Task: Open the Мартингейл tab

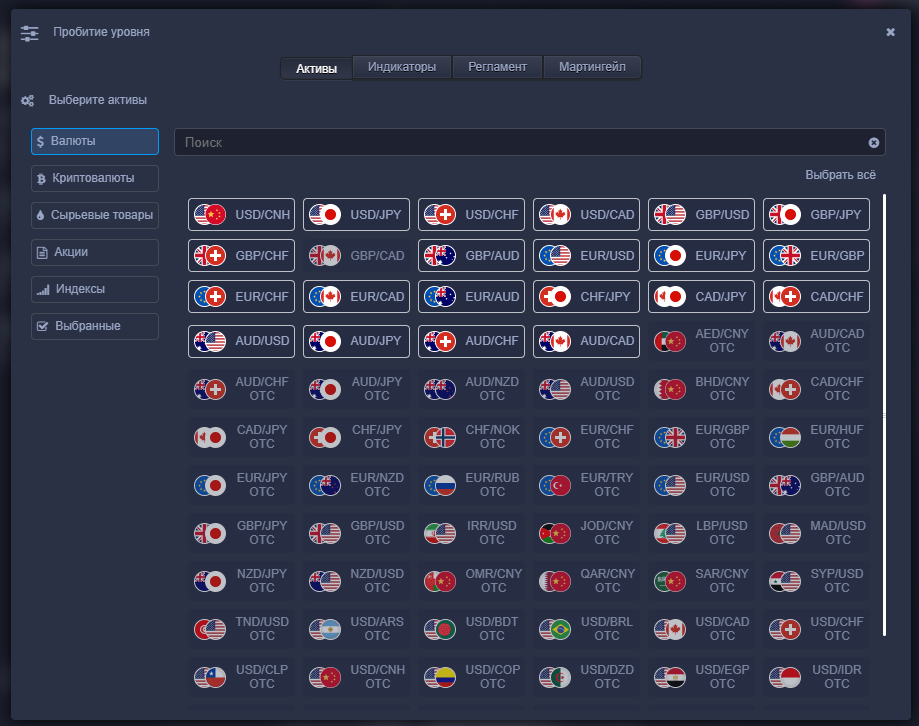Action: pyautogui.click(x=592, y=67)
